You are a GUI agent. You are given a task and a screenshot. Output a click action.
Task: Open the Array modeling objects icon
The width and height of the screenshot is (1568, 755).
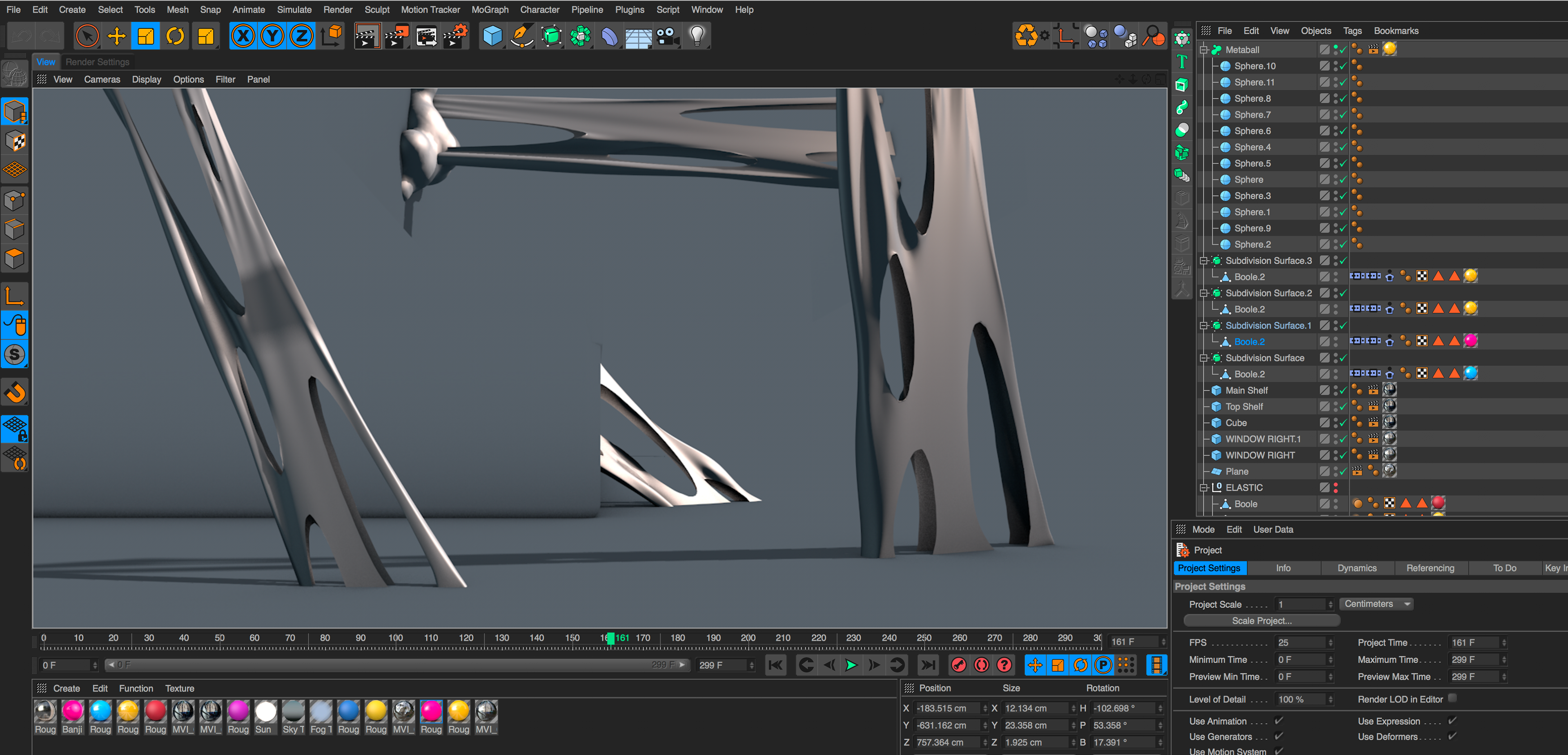coord(581,36)
